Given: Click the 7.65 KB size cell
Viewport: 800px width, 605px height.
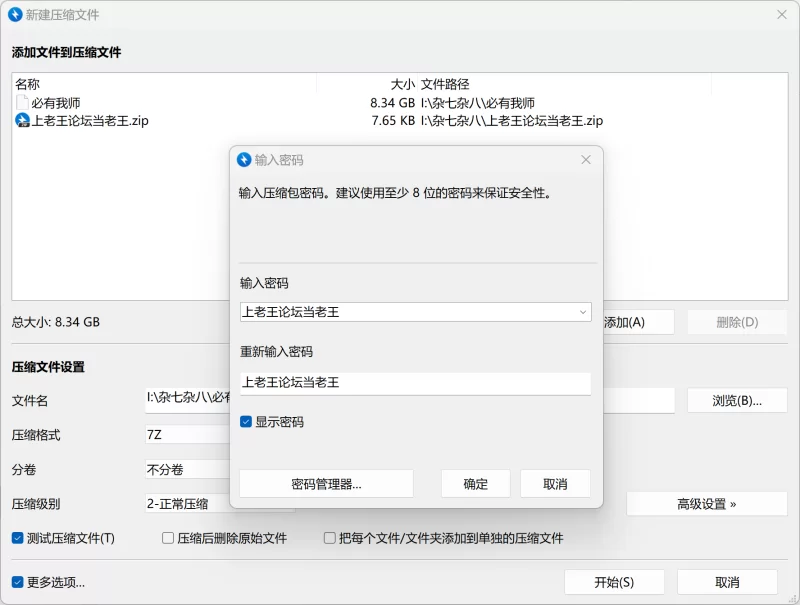Looking at the screenshot, I should [x=393, y=121].
